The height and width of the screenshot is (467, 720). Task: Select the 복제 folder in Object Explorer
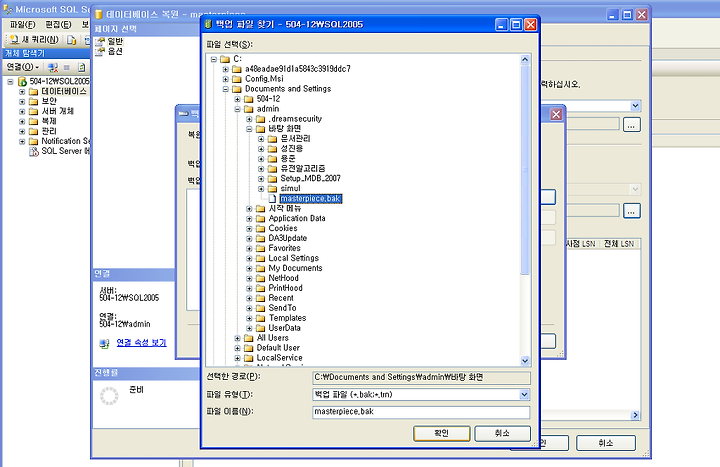pos(49,121)
